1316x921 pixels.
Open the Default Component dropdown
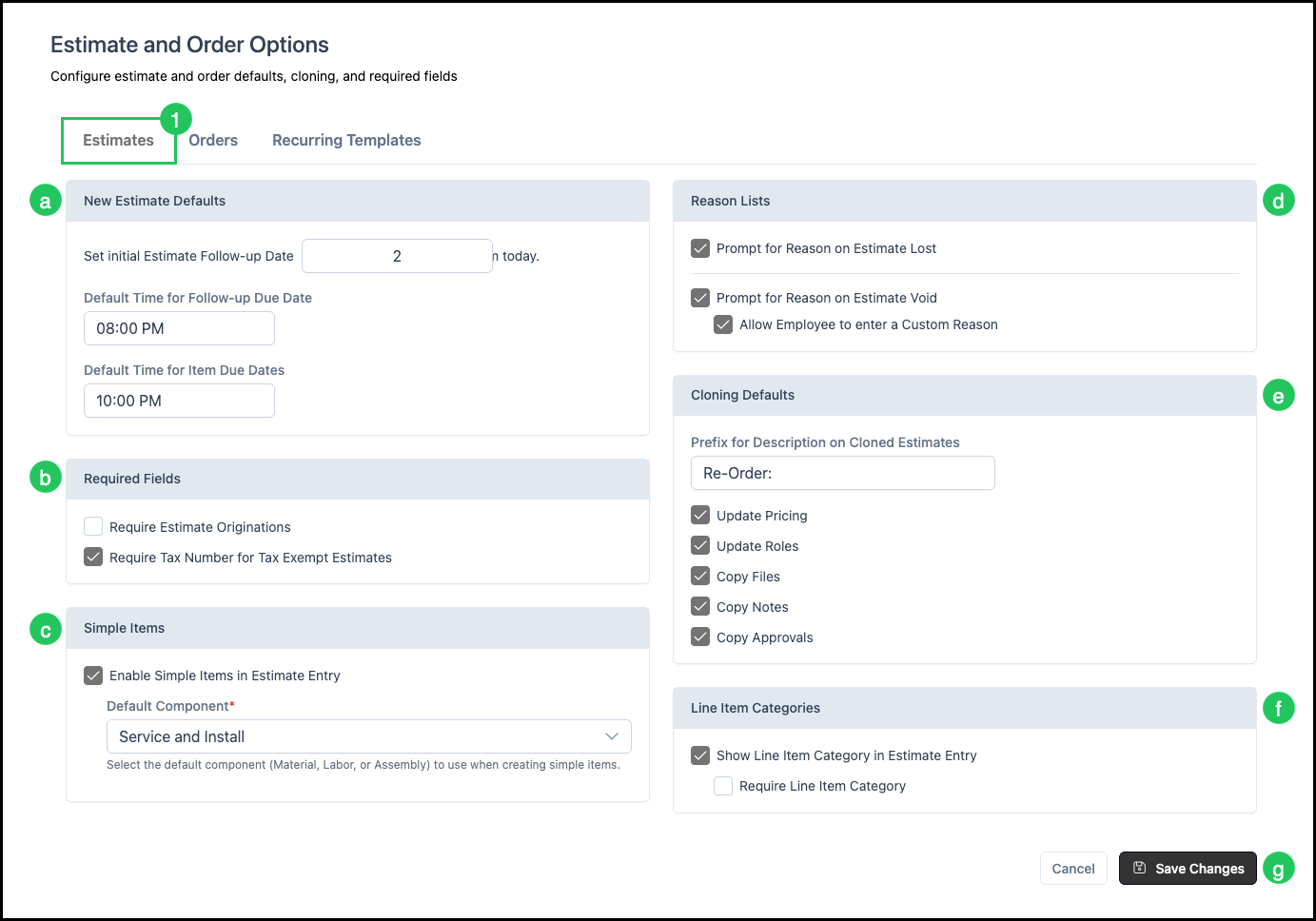[369, 736]
